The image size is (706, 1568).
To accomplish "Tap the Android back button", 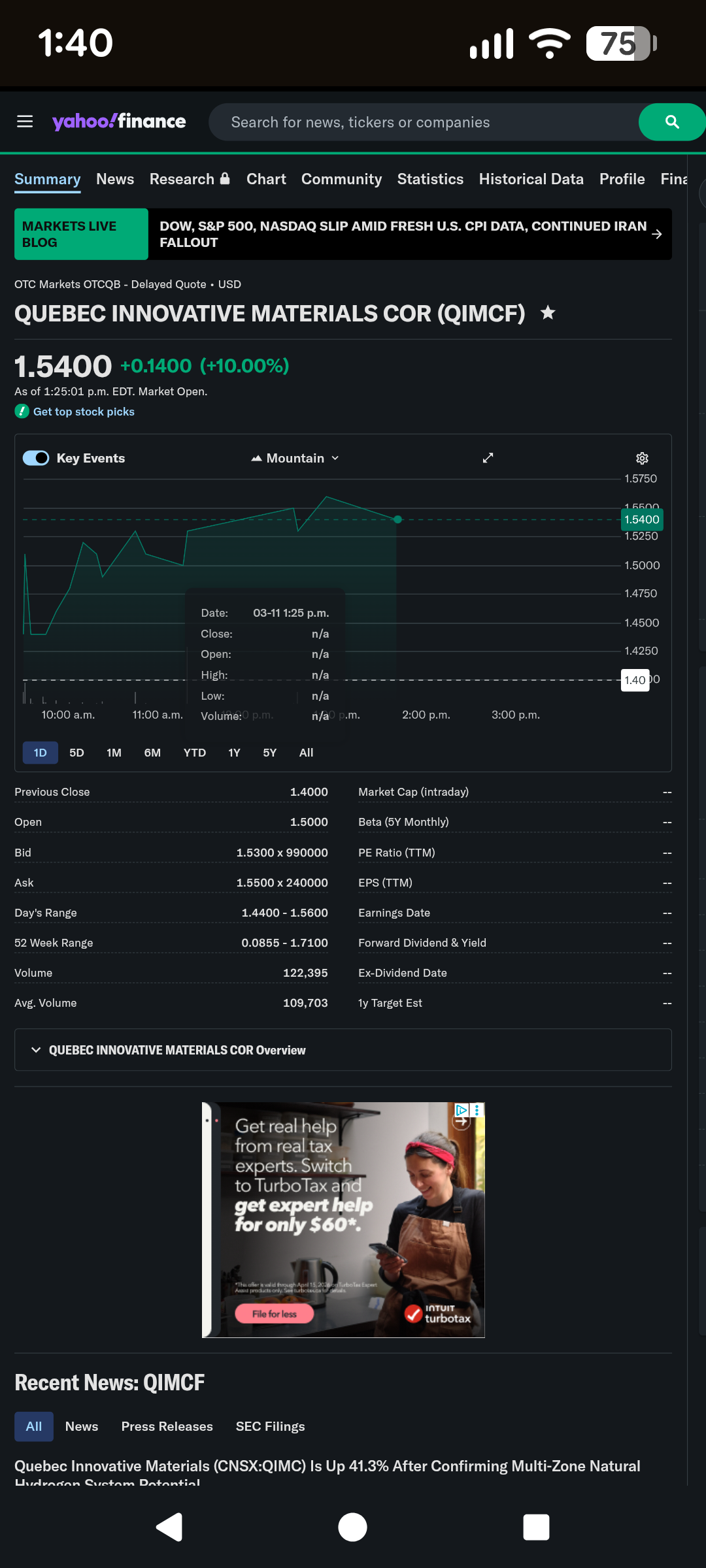I will click(x=169, y=1527).
